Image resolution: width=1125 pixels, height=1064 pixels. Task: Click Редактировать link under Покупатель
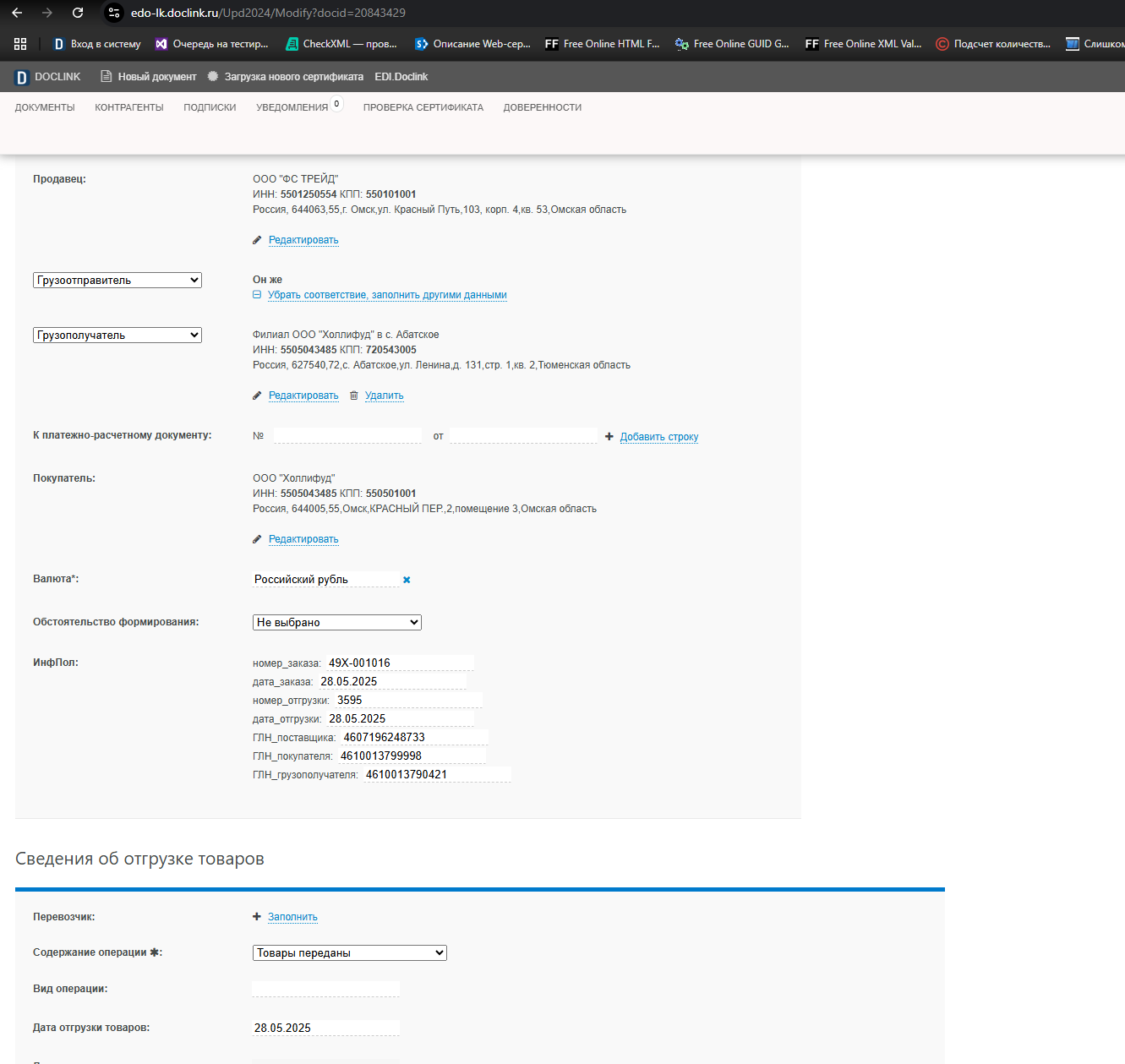[303, 539]
